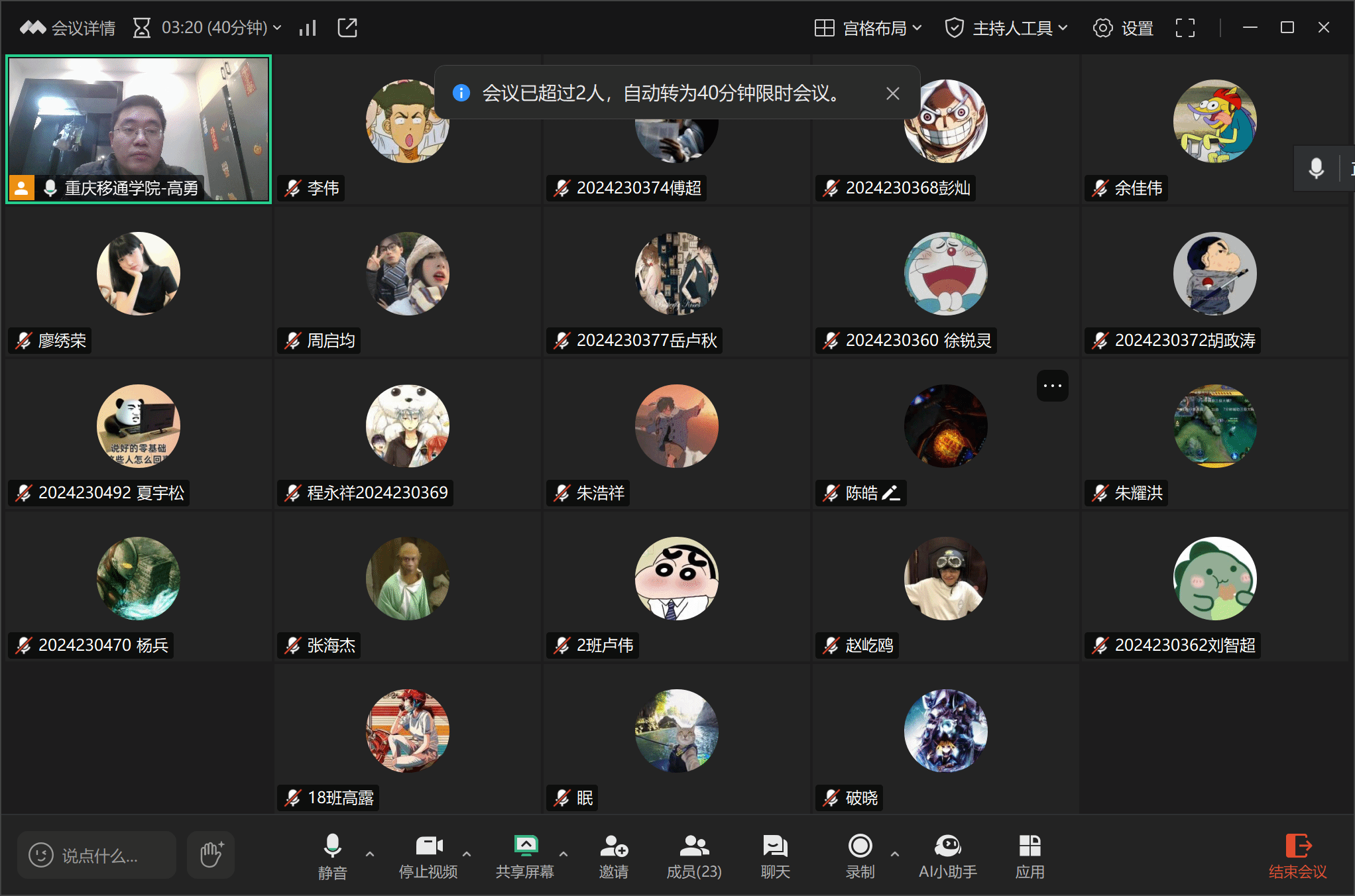1355x896 pixels.
Task: Click the say something input field
Action: (97, 855)
